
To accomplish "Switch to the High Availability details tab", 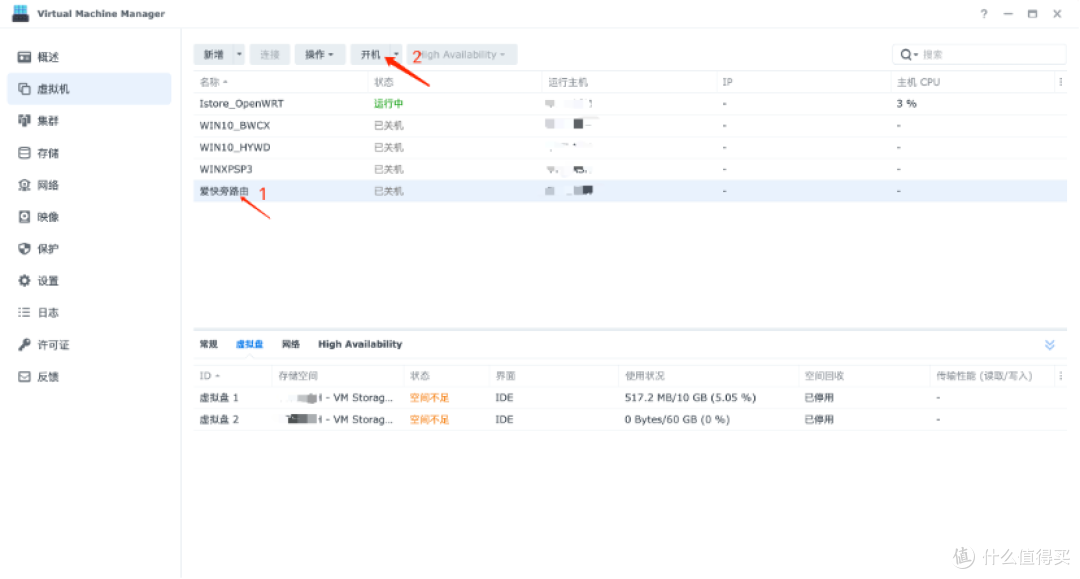I will (x=360, y=344).
